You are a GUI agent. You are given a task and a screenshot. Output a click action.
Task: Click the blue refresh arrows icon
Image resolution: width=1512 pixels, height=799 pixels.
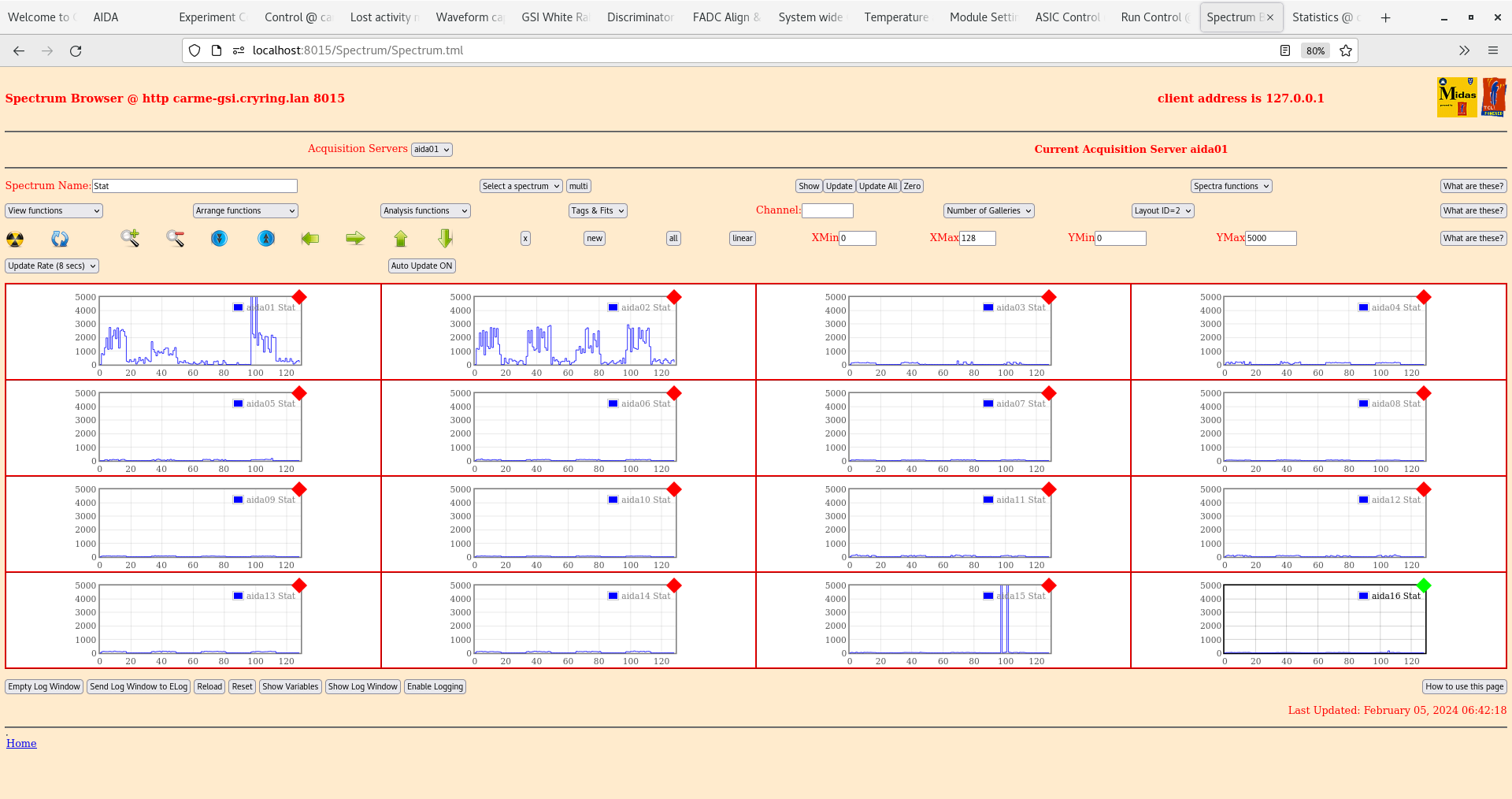click(60, 239)
